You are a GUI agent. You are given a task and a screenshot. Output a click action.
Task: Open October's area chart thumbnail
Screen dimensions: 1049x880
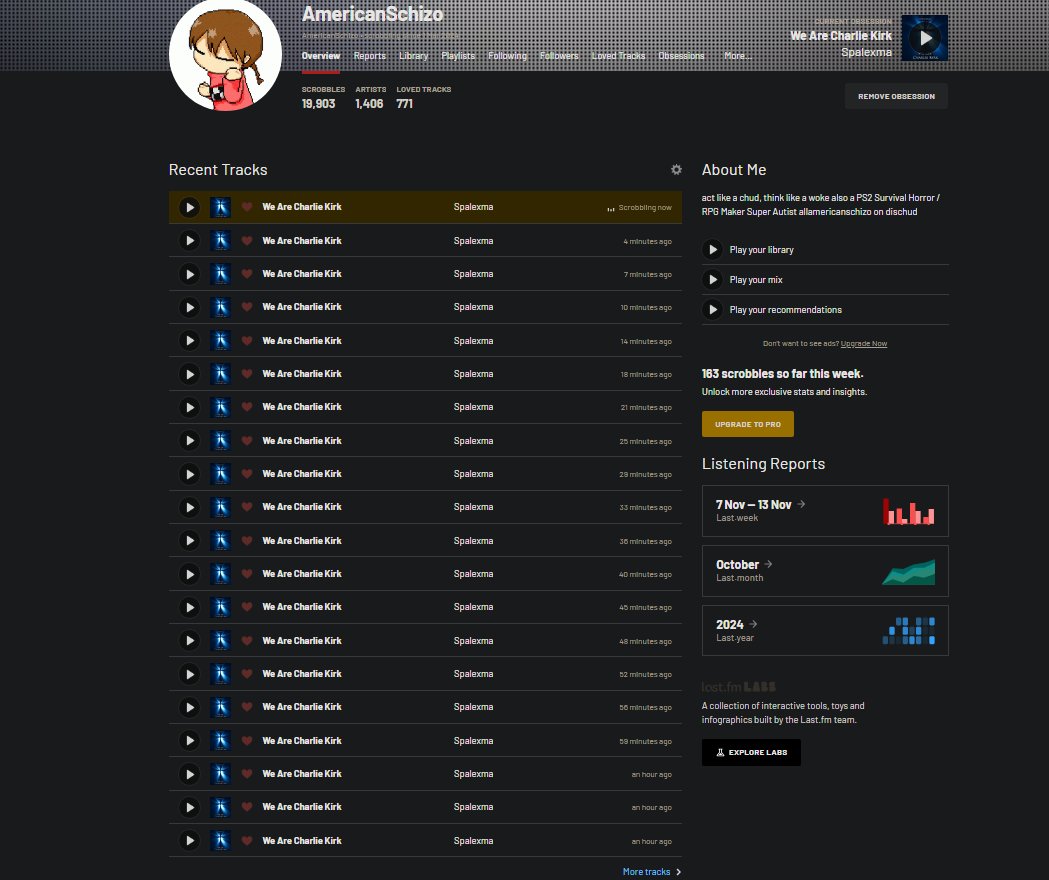(x=909, y=571)
